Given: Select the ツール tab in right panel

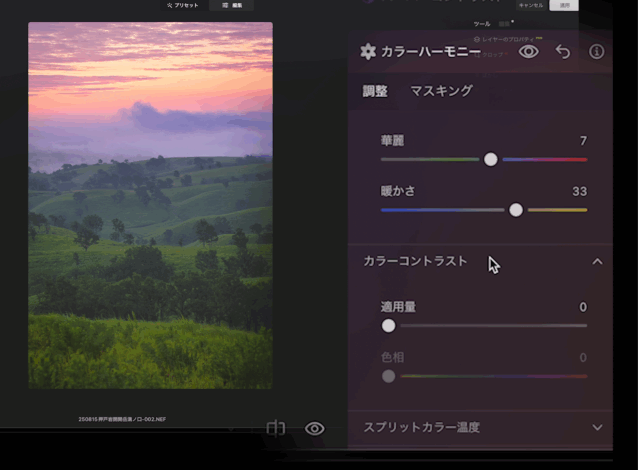Looking at the screenshot, I should [x=482, y=24].
